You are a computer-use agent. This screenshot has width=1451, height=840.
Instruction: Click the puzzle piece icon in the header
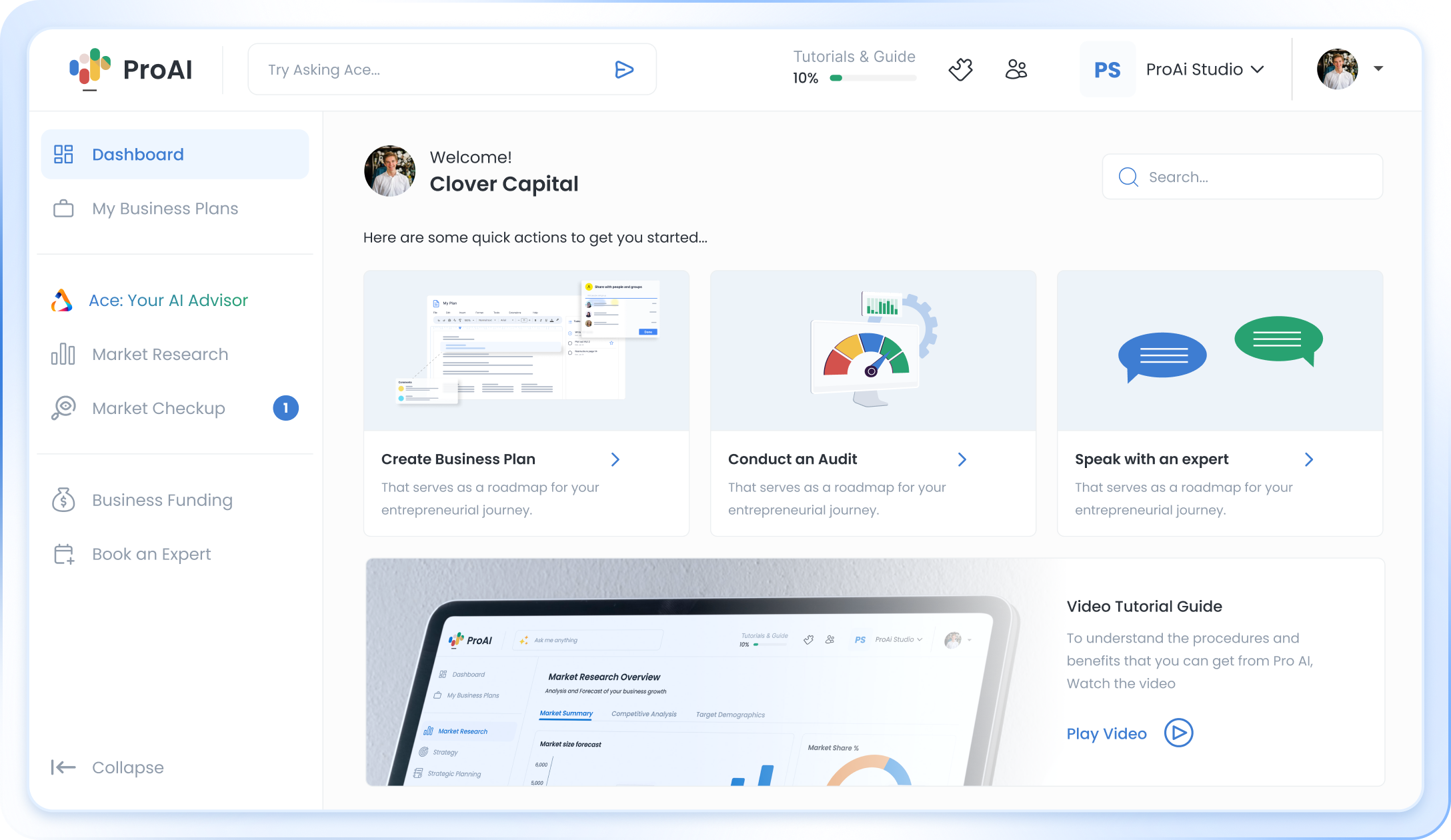[961, 69]
